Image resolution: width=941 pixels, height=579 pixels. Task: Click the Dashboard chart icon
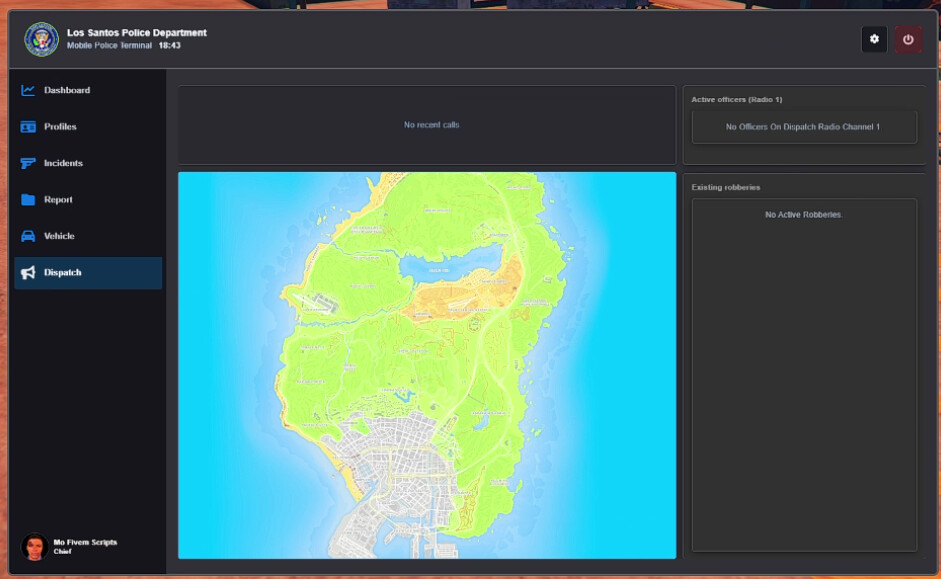[28, 90]
